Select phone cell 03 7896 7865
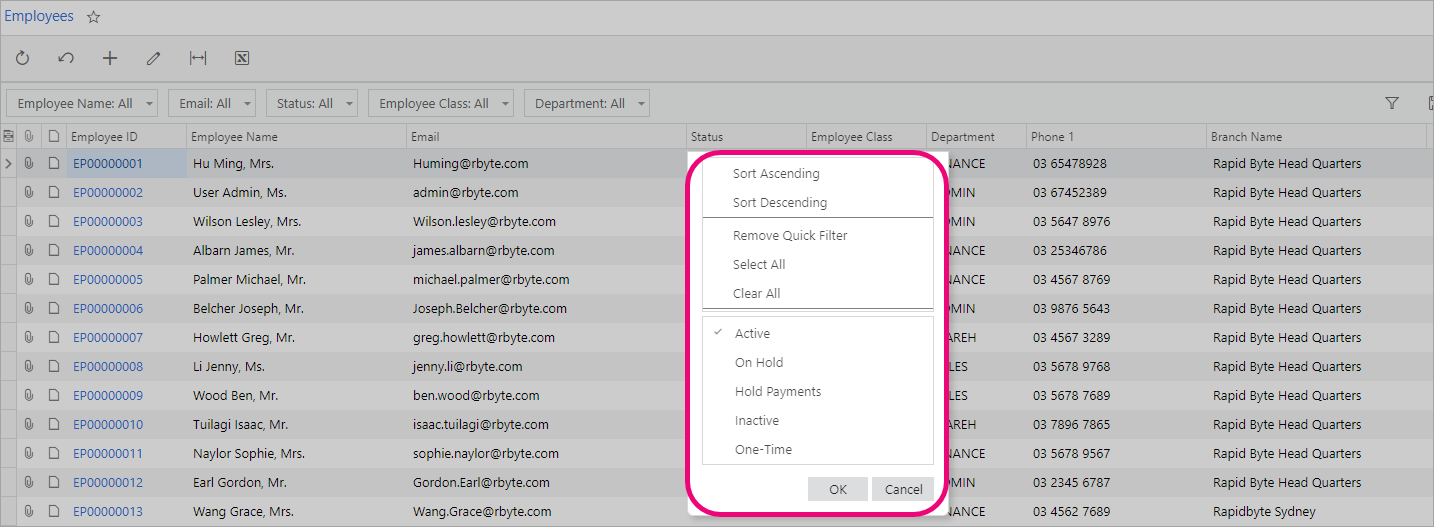The width and height of the screenshot is (1434, 527). 1116,425
